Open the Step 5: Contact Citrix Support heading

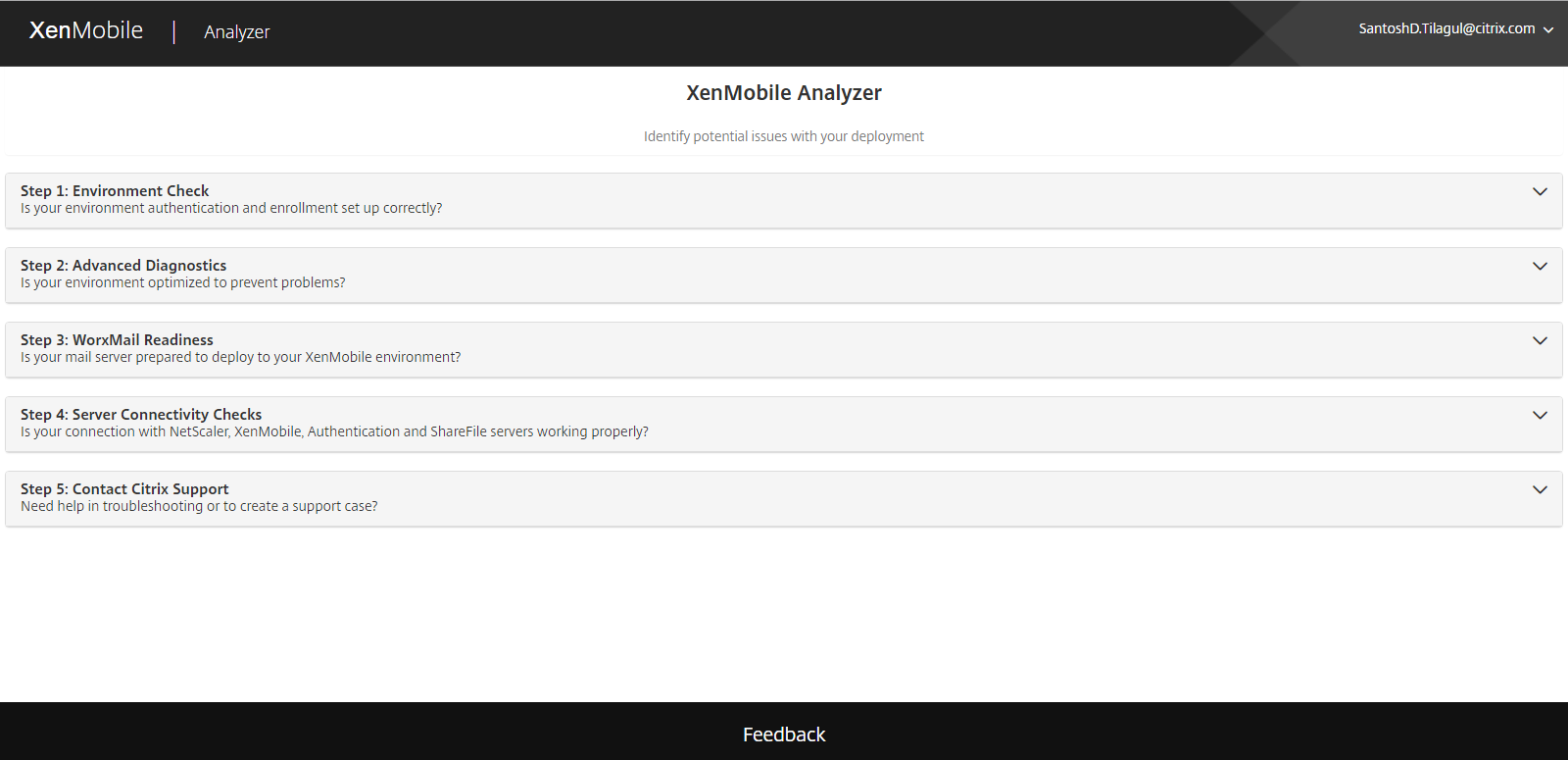pos(124,489)
